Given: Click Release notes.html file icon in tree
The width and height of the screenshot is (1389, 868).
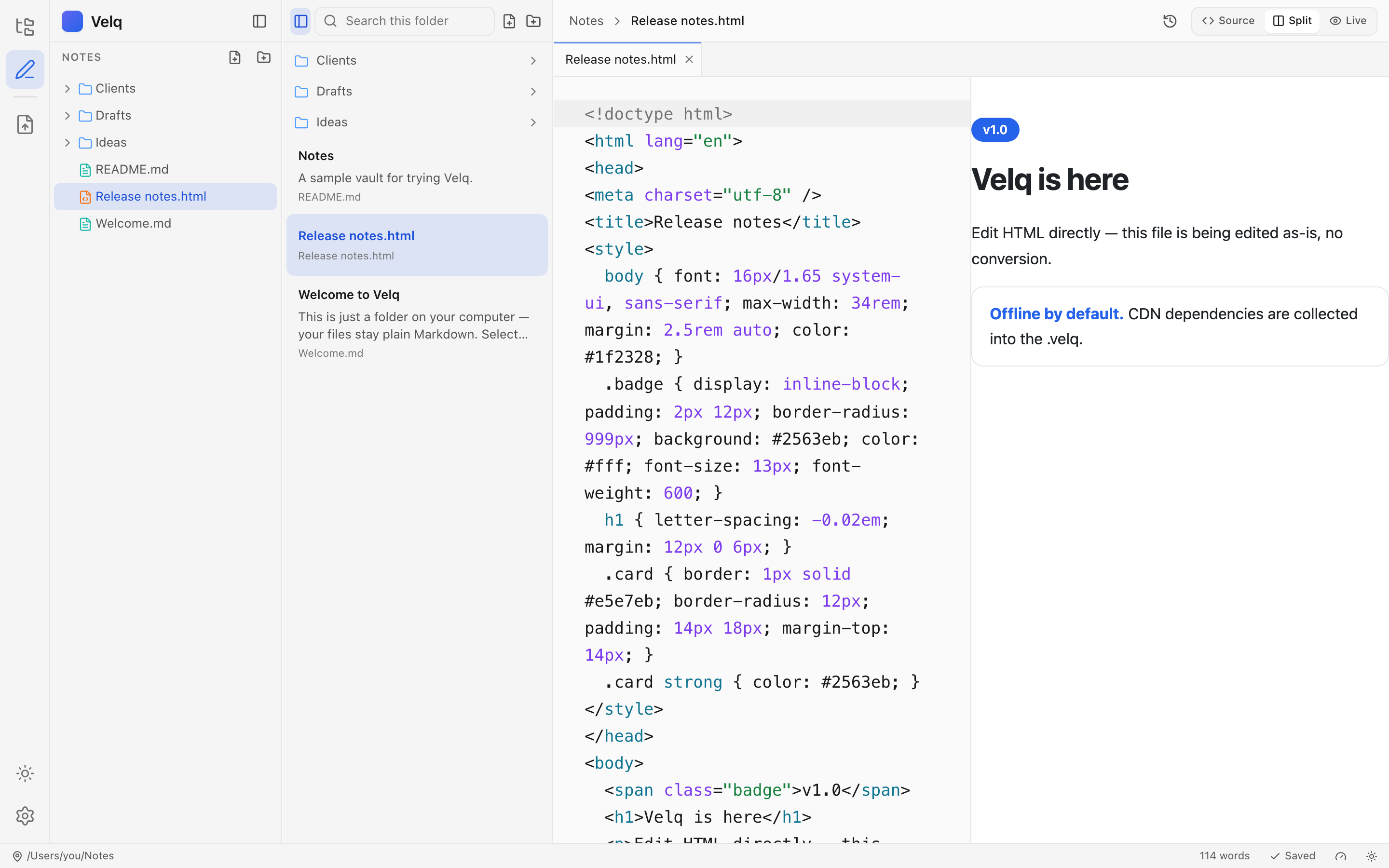Looking at the screenshot, I should tap(85, 197).
